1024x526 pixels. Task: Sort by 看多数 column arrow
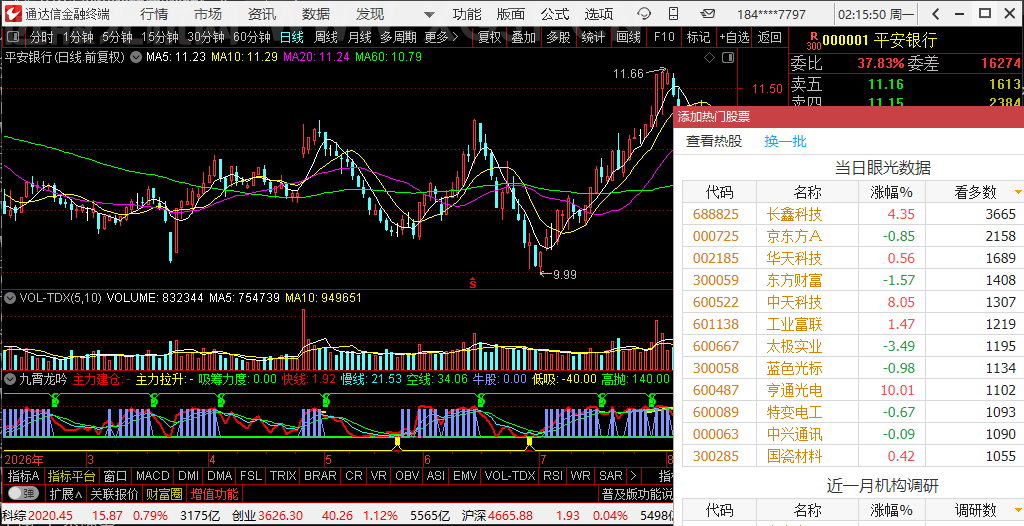point(1017,192)
